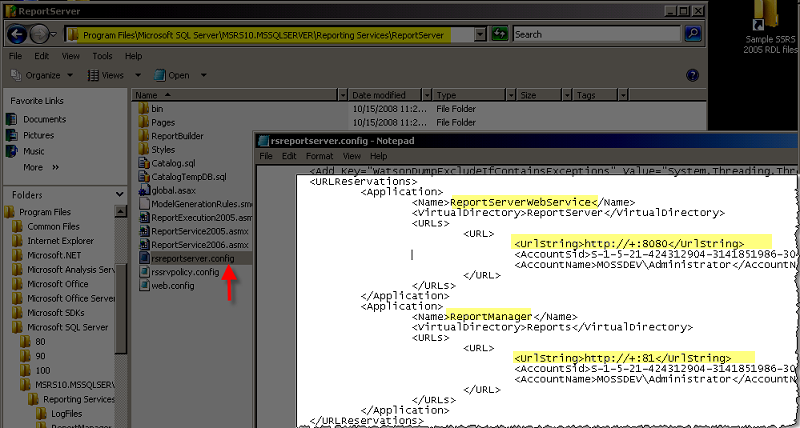
Task: Open the Size column filter dropdown
Action: [x=567, y=95]
